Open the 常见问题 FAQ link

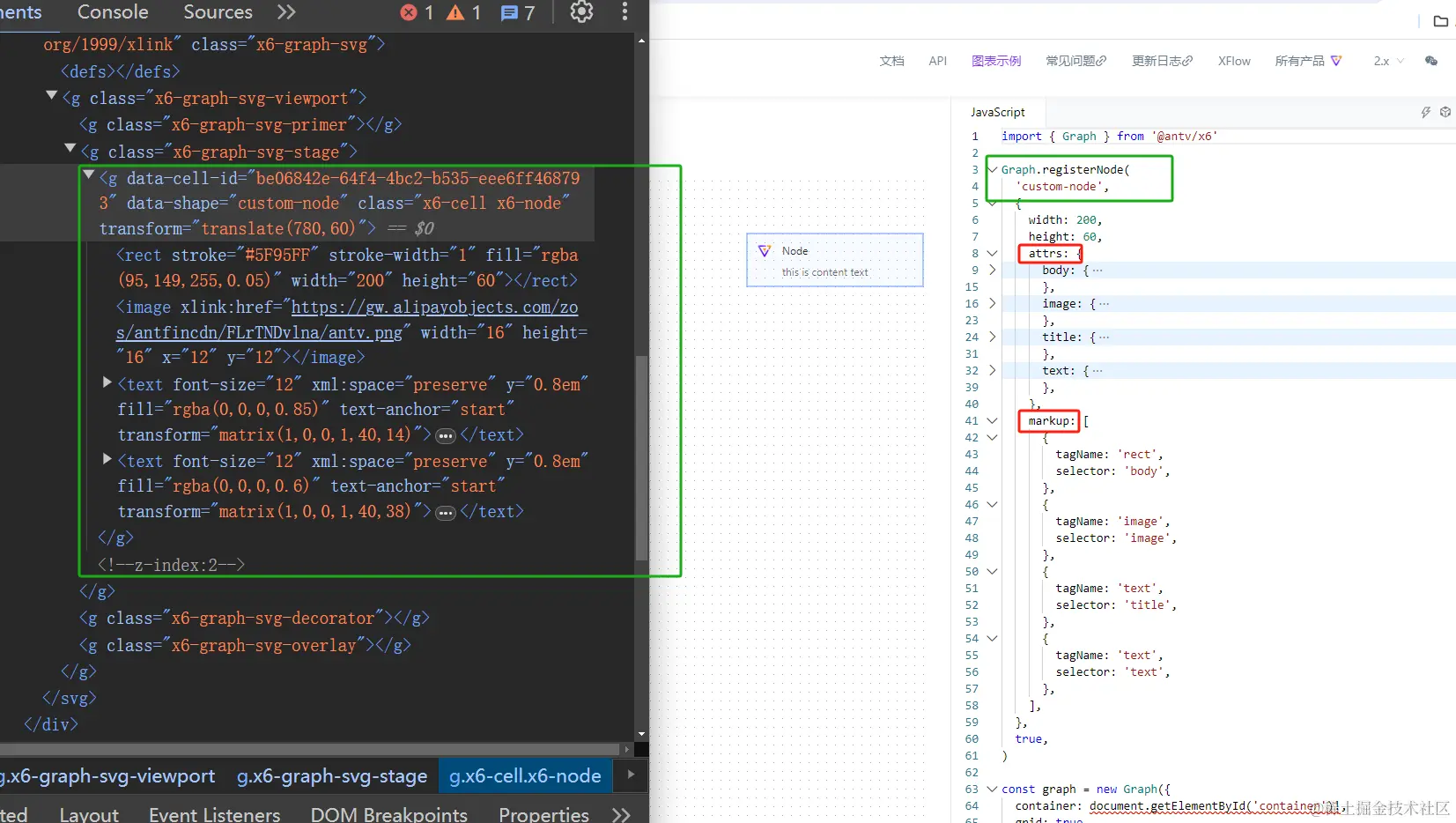pos(1075,61)
